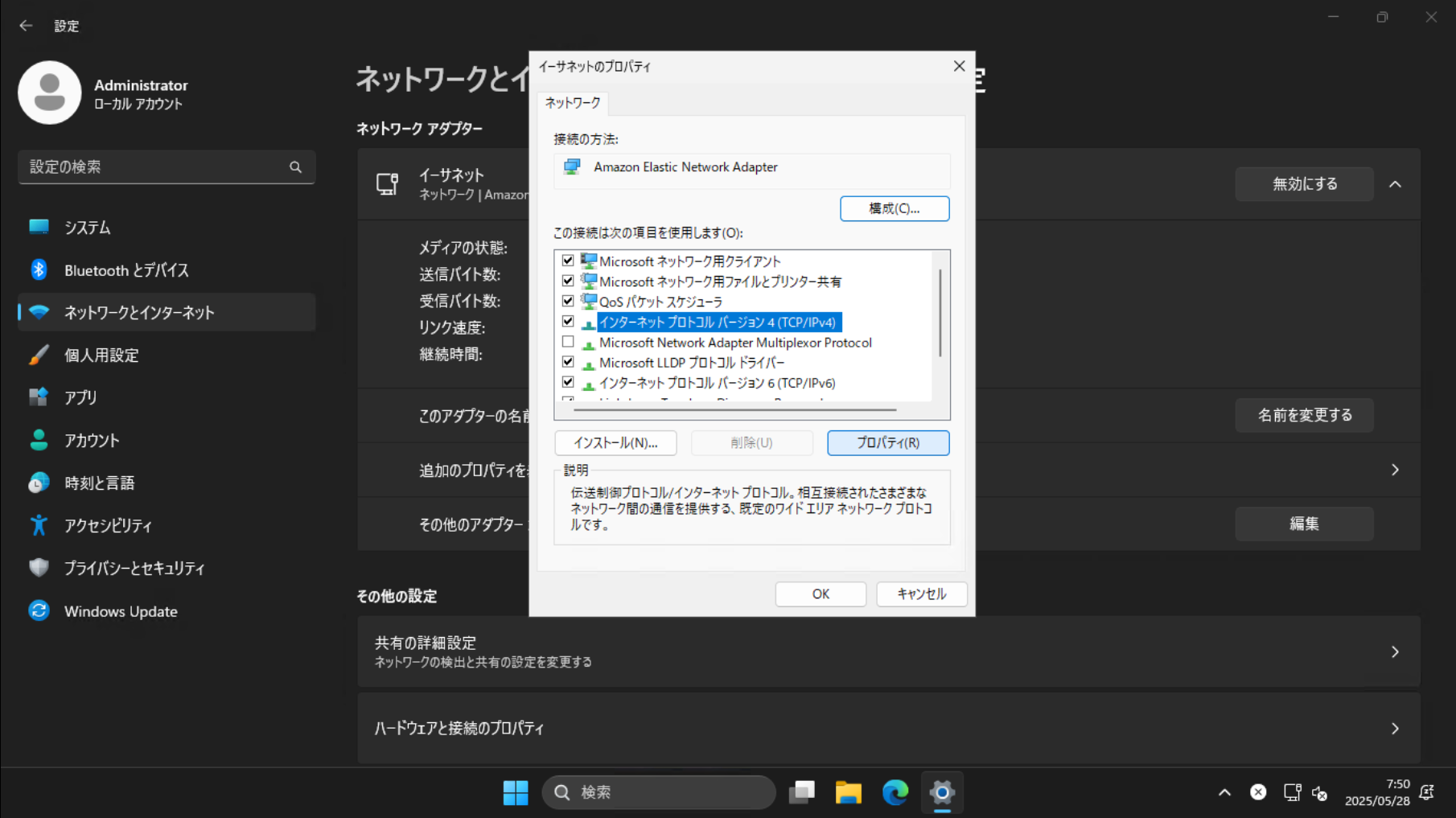Open システム settings category

[x=167, y=228]
